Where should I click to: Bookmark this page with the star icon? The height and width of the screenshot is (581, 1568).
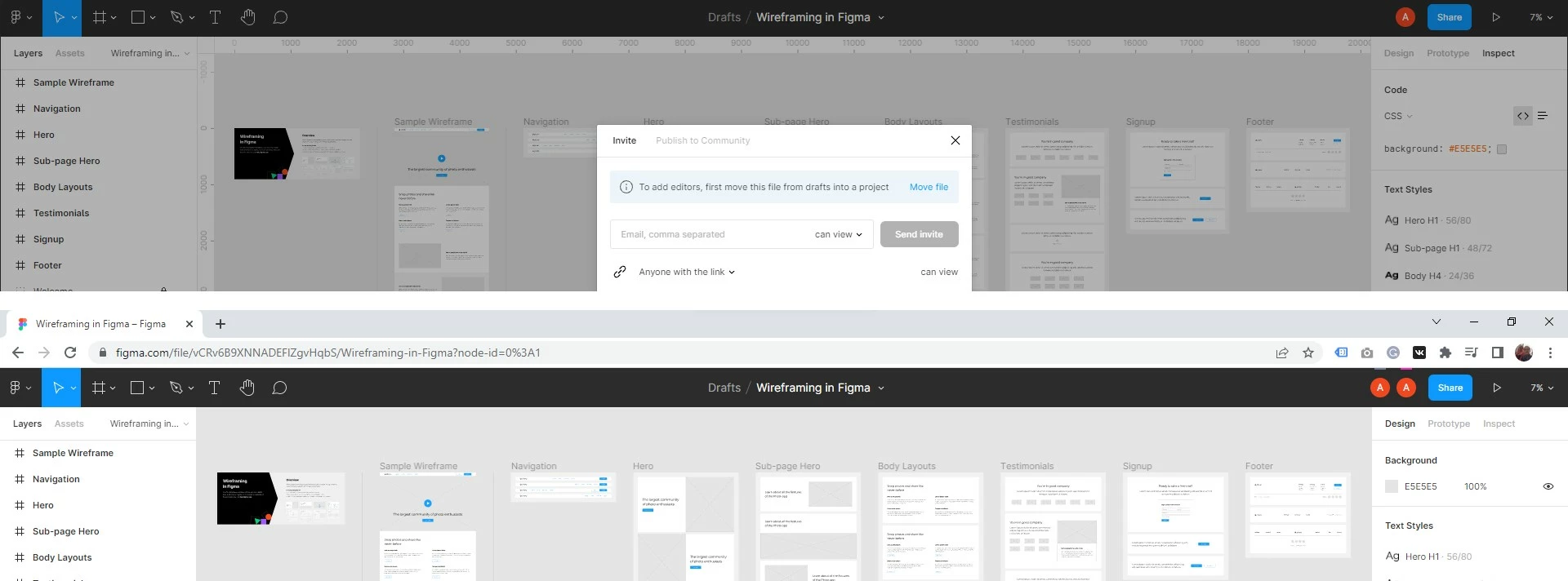pyautogui.click(x=1308, y=353)
